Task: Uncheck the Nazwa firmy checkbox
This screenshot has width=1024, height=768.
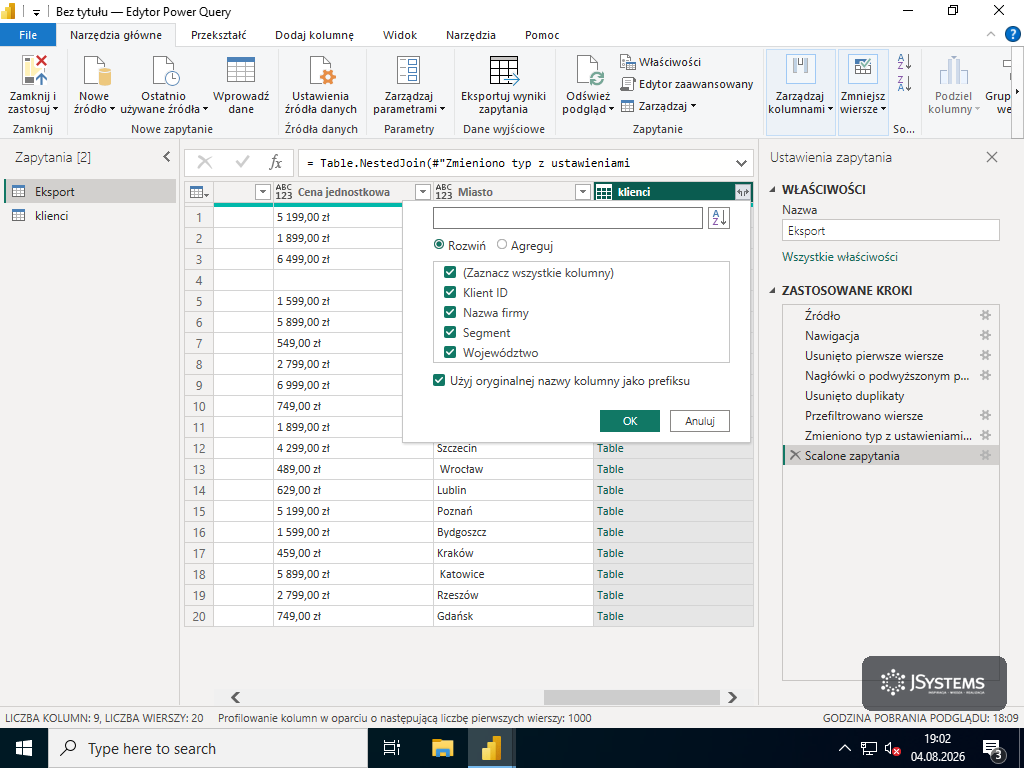Action: [x=450, y=312]
